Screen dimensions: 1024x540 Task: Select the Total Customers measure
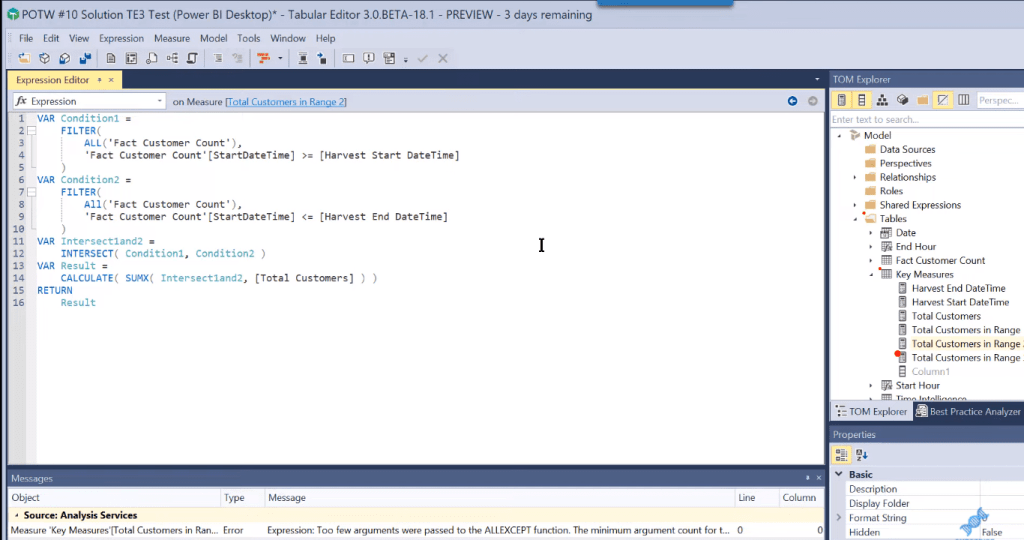pos(946,316)
